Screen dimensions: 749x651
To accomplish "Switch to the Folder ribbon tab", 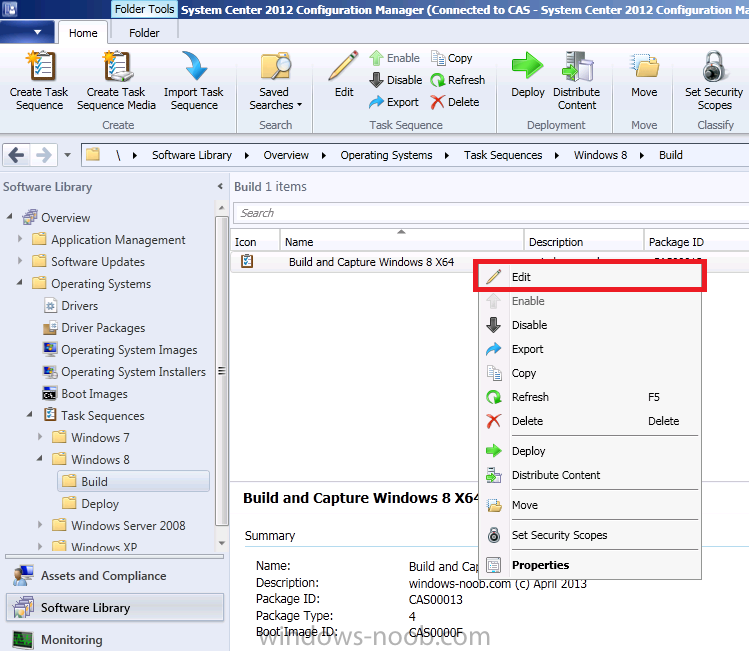I will [x=144, y=32].
